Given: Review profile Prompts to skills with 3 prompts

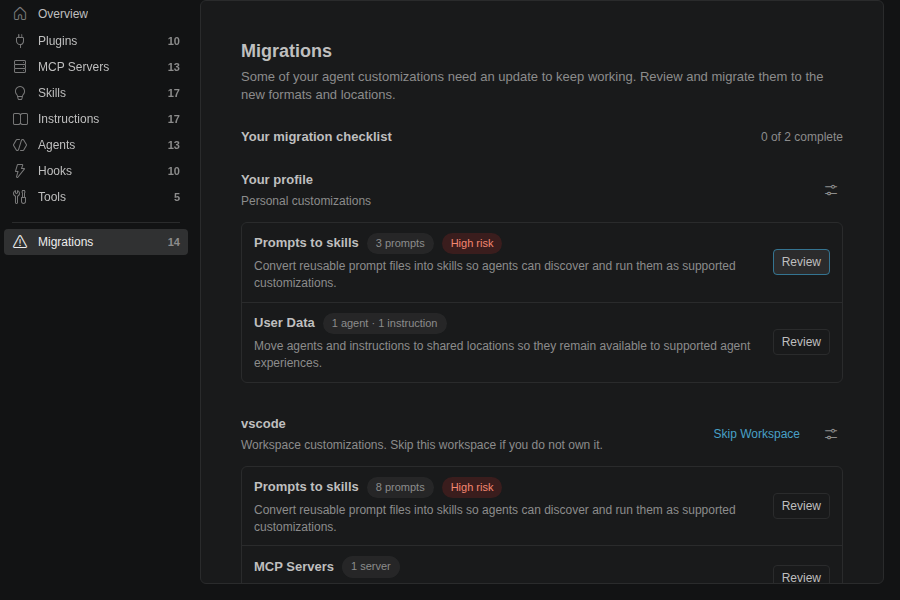Looking at the screenshot, I should (x=801, y=262).
